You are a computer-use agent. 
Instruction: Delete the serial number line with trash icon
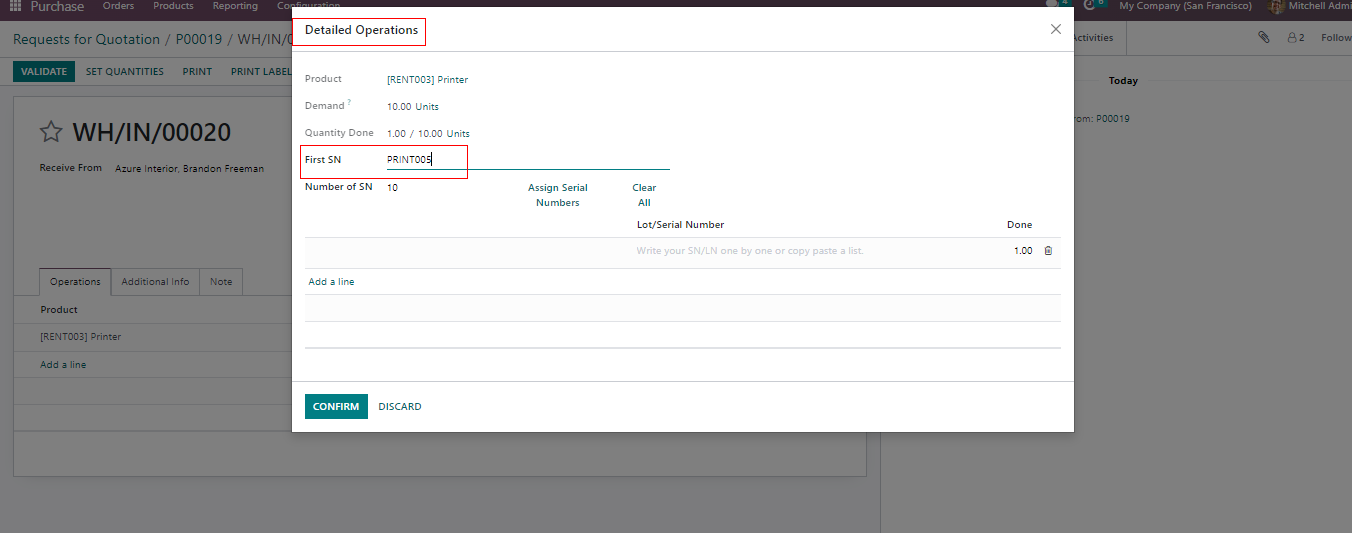[1048, 251]
